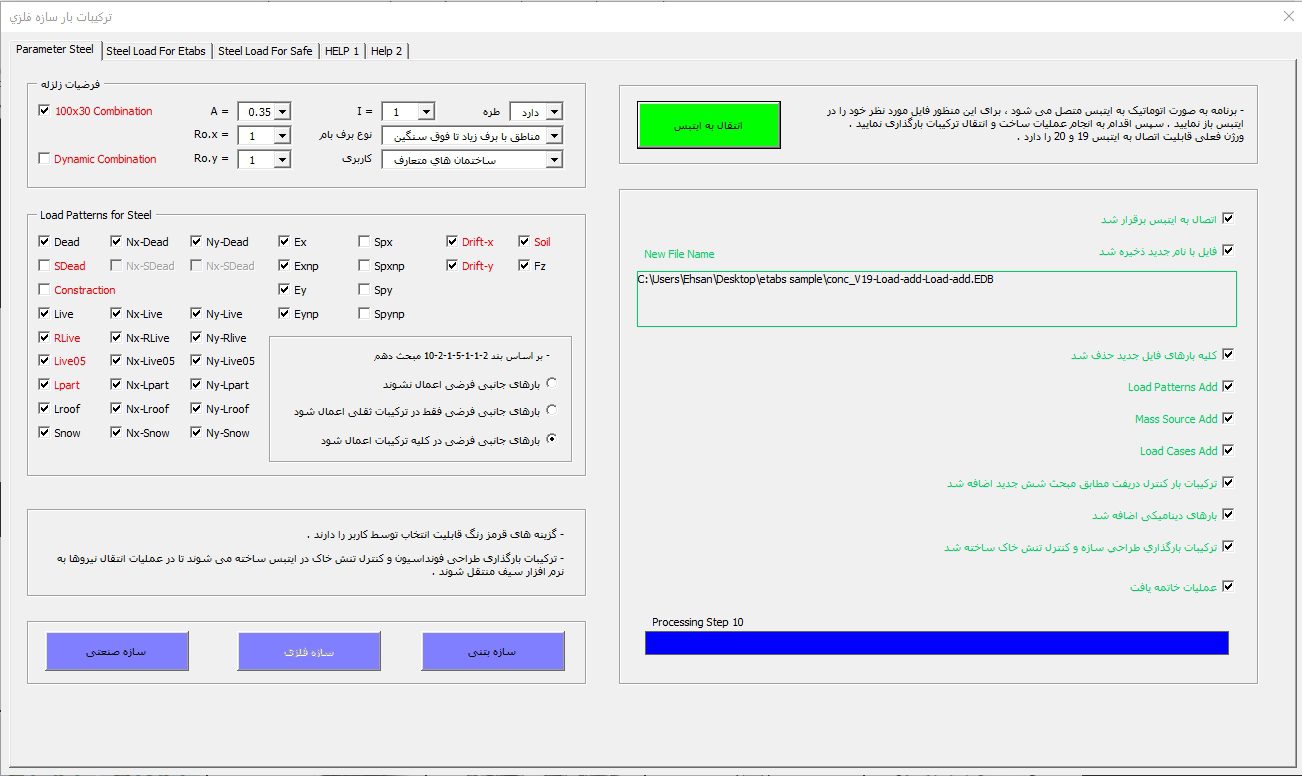The image size is (1302, 776).
Task: Enable the Spx checkbox
Action: tap(365, 242)
